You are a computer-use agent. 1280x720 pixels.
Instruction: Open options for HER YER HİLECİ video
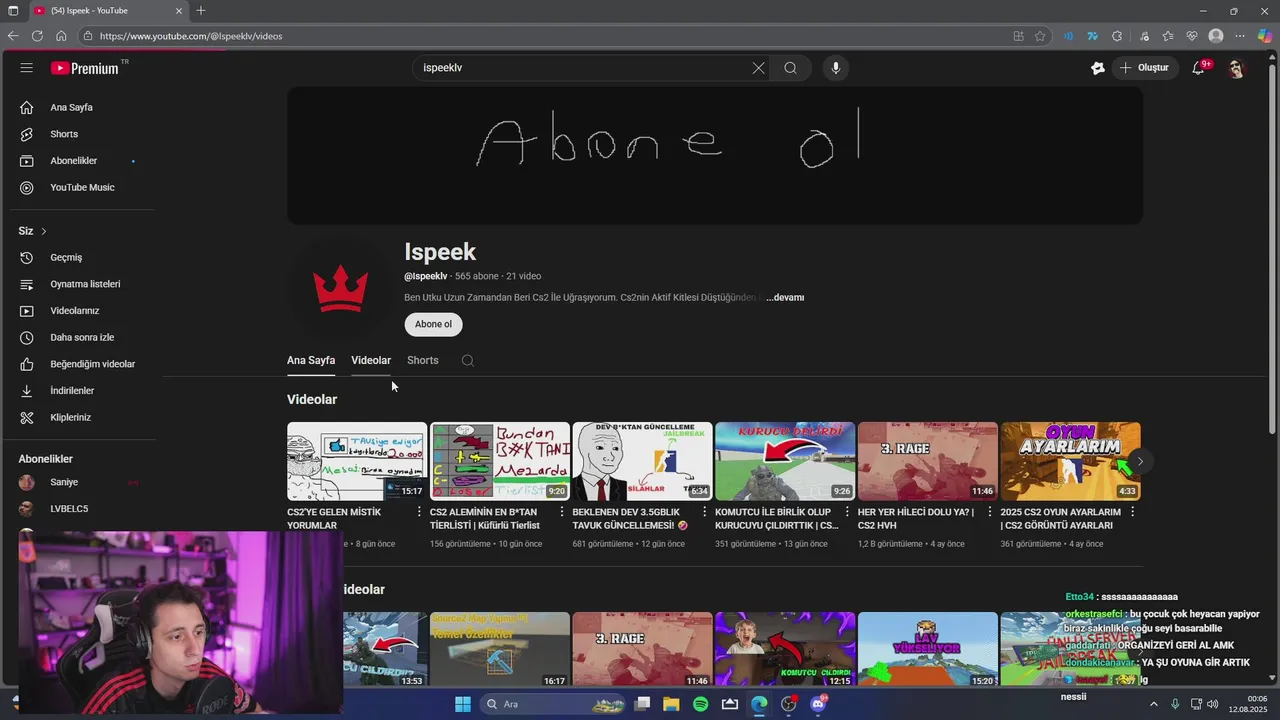click(989, 512)
